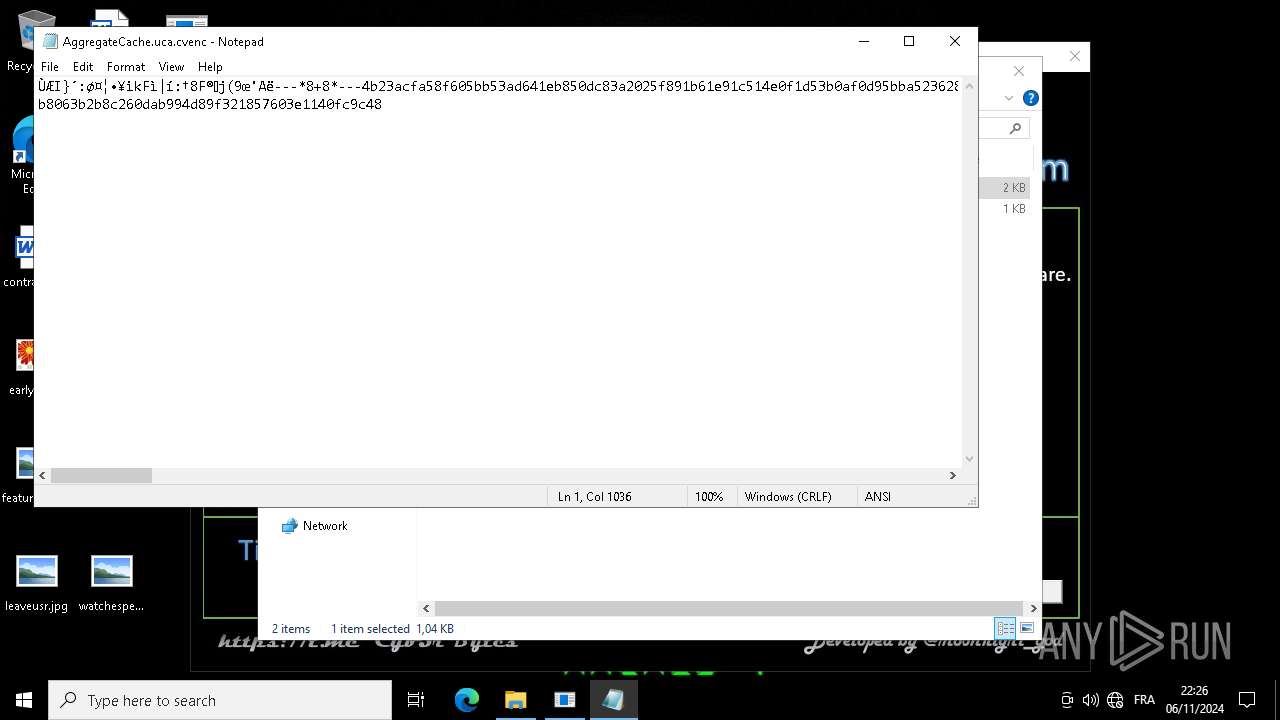Image resolution: width=1280 pixels, height=720 pixels.
Task: Close the background ransom window
Action: point(1075,56)
